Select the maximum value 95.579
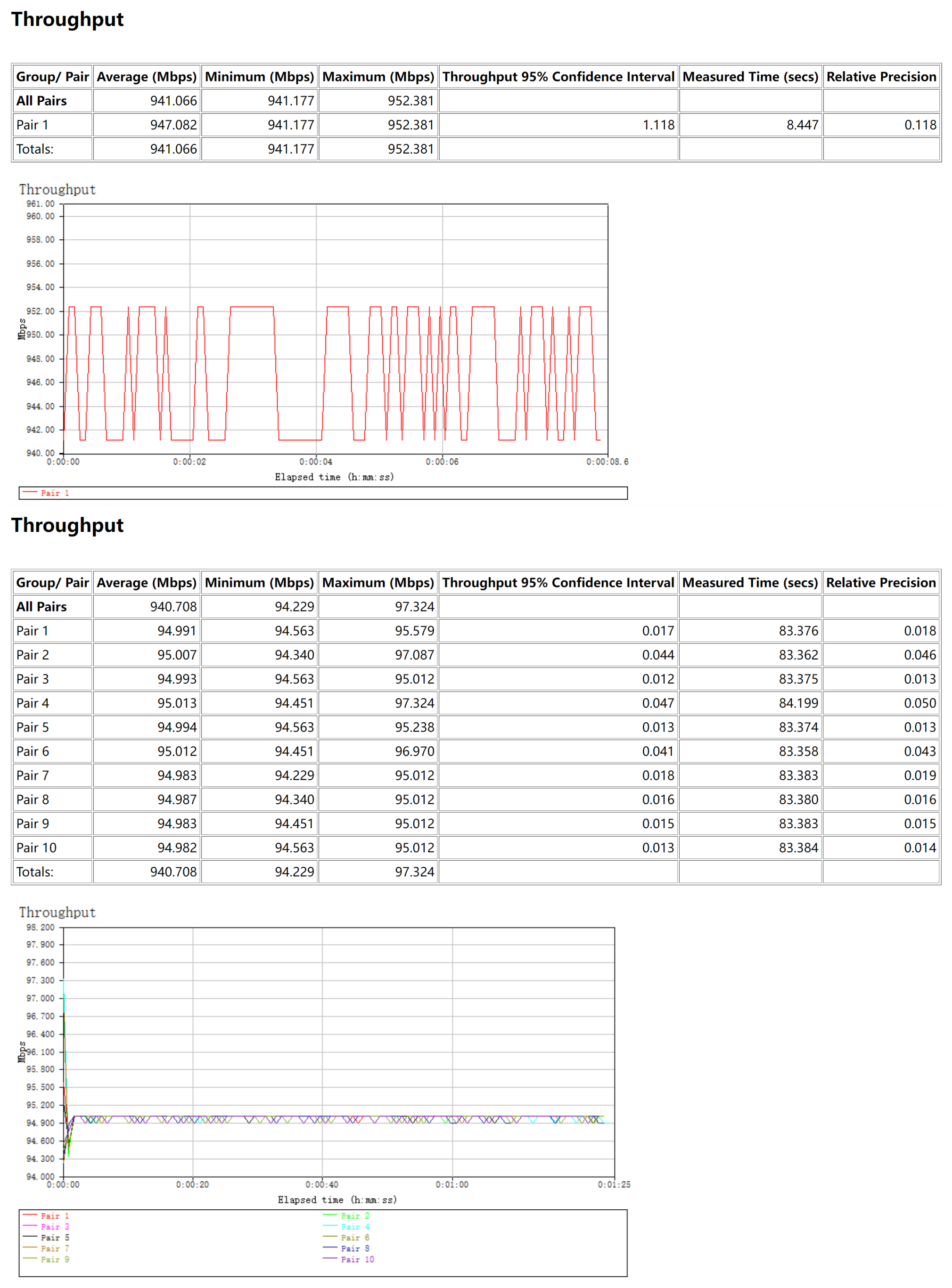 click(414, 631)
